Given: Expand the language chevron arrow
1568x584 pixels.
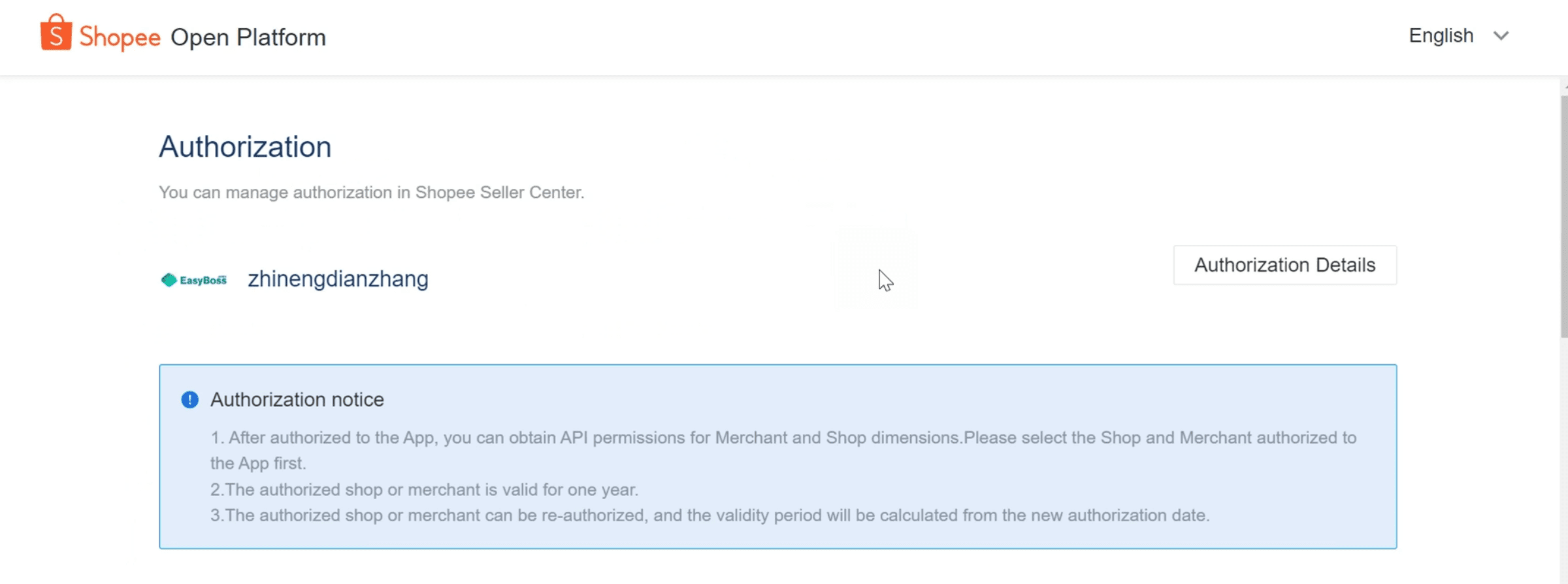Looking at the screenshot, I should (1501, 36).
